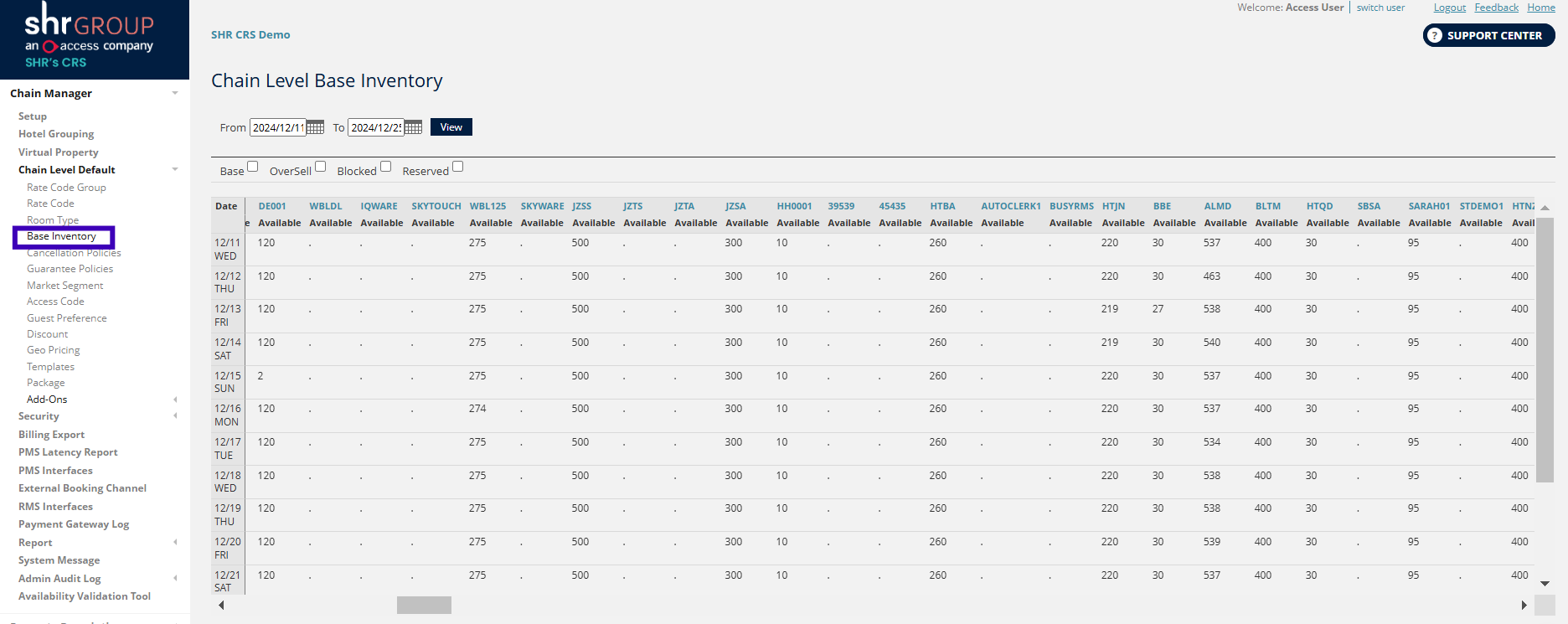Image resolution: width=1568 pixels, height=624 pixels.
Task: Enable the Base checkbox
Action: coord(252,167)
